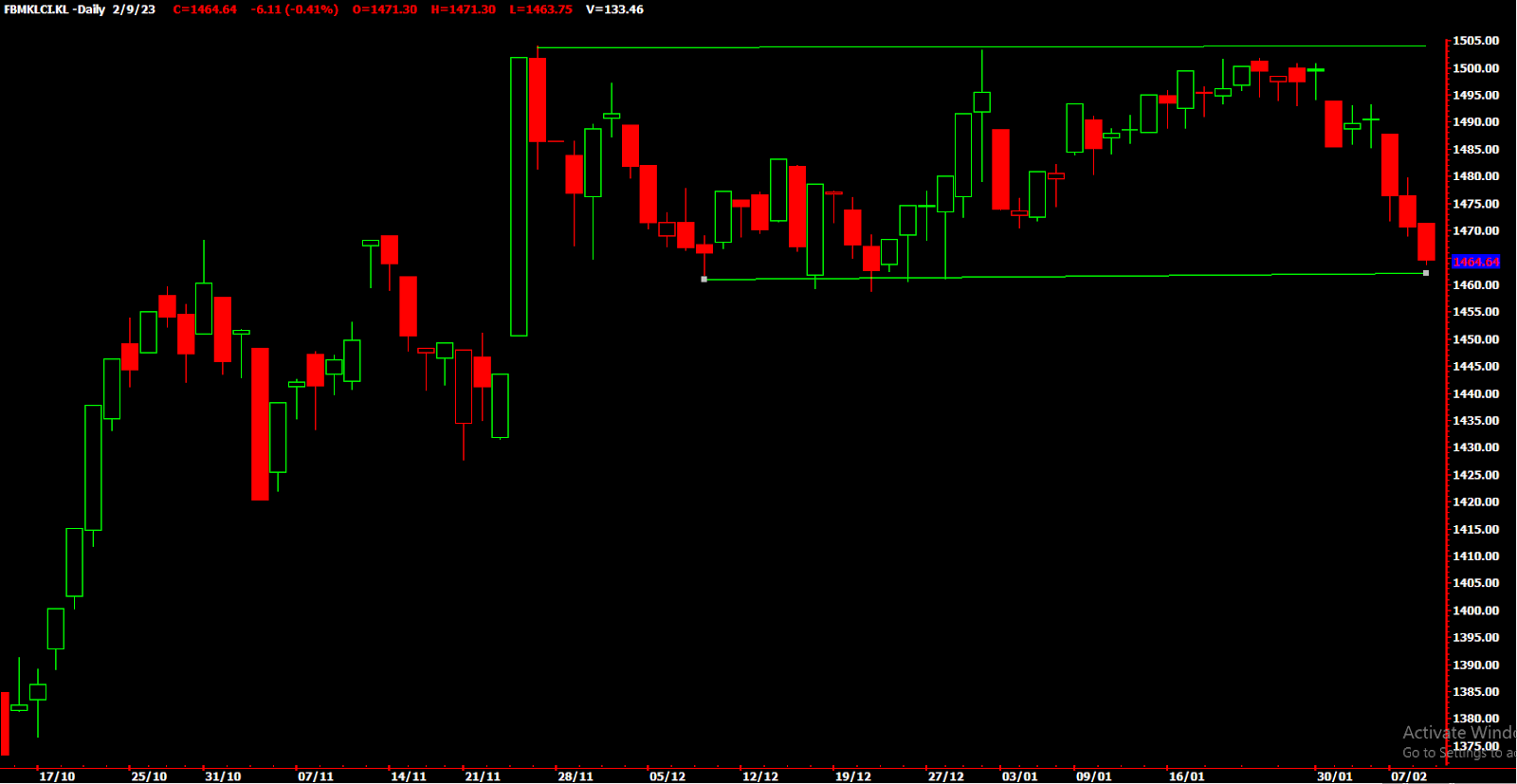
Task: Click the 14/11 date axis label
Action: [409, 776]
